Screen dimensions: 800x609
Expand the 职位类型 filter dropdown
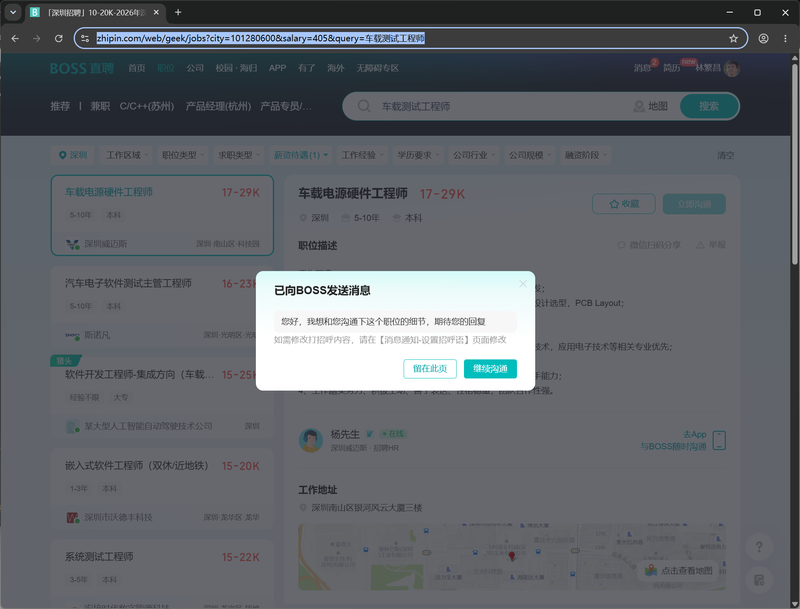[183, 155]
